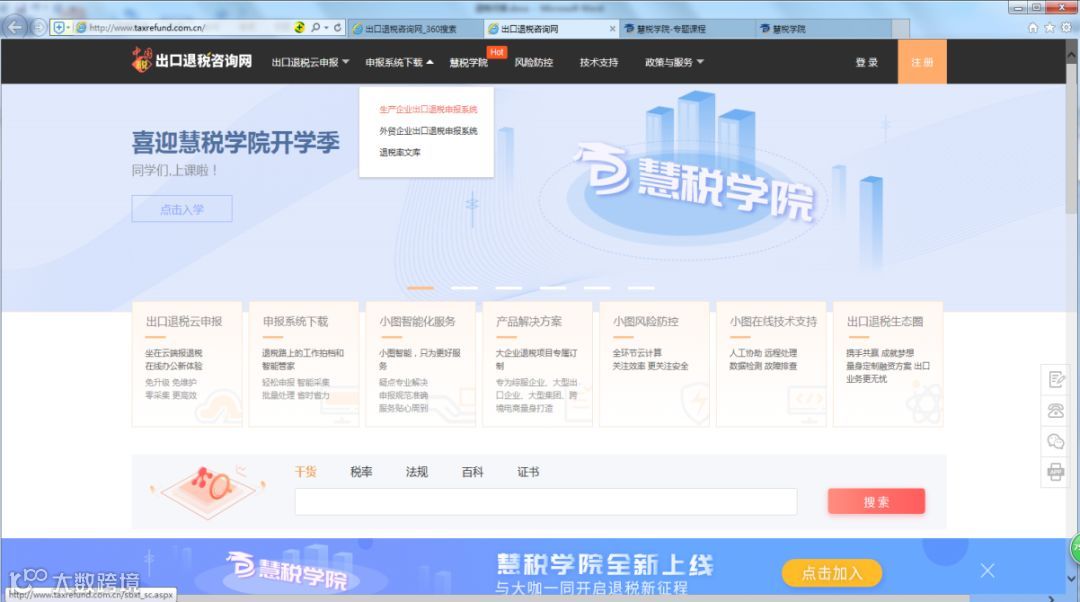Select the 干货 search category tab
The width and height of the screenshot is (1080, 602).
(x=305, y=472)
